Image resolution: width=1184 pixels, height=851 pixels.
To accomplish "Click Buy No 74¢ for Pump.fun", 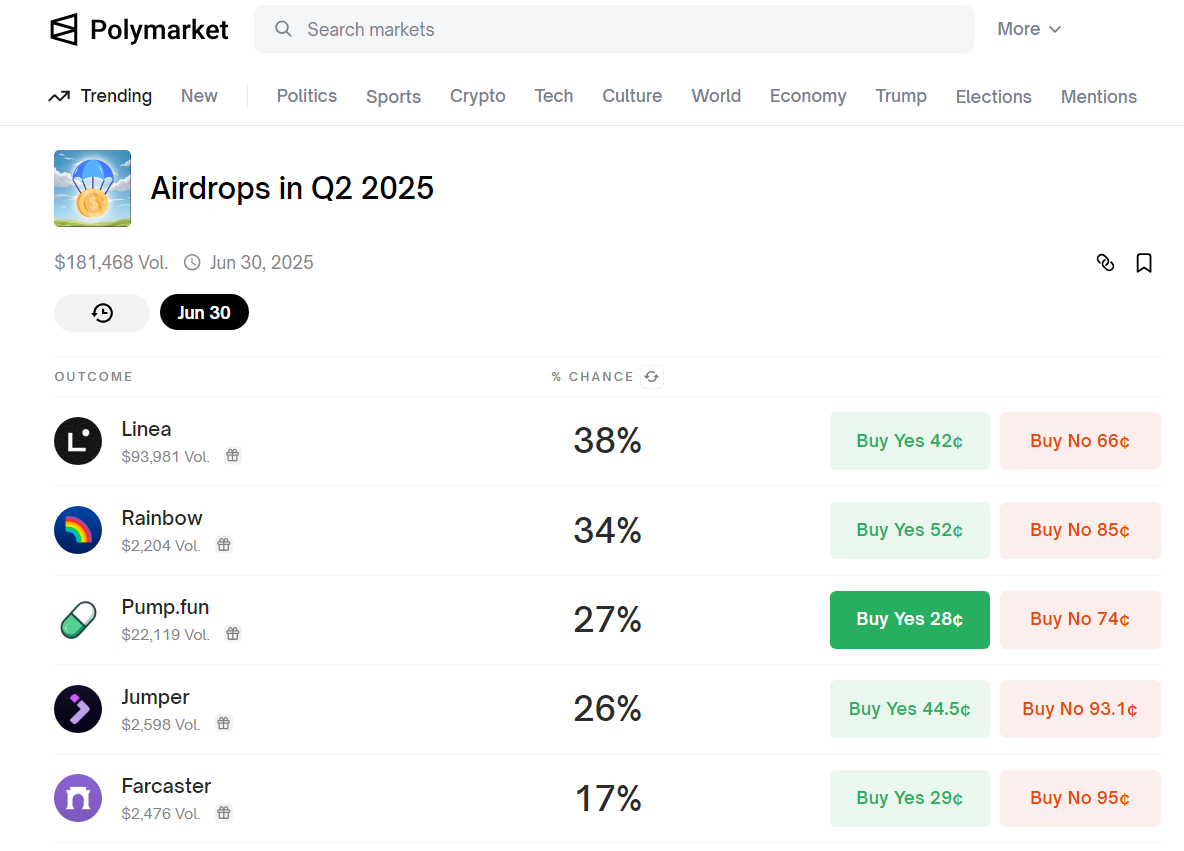I will 1080,620.
